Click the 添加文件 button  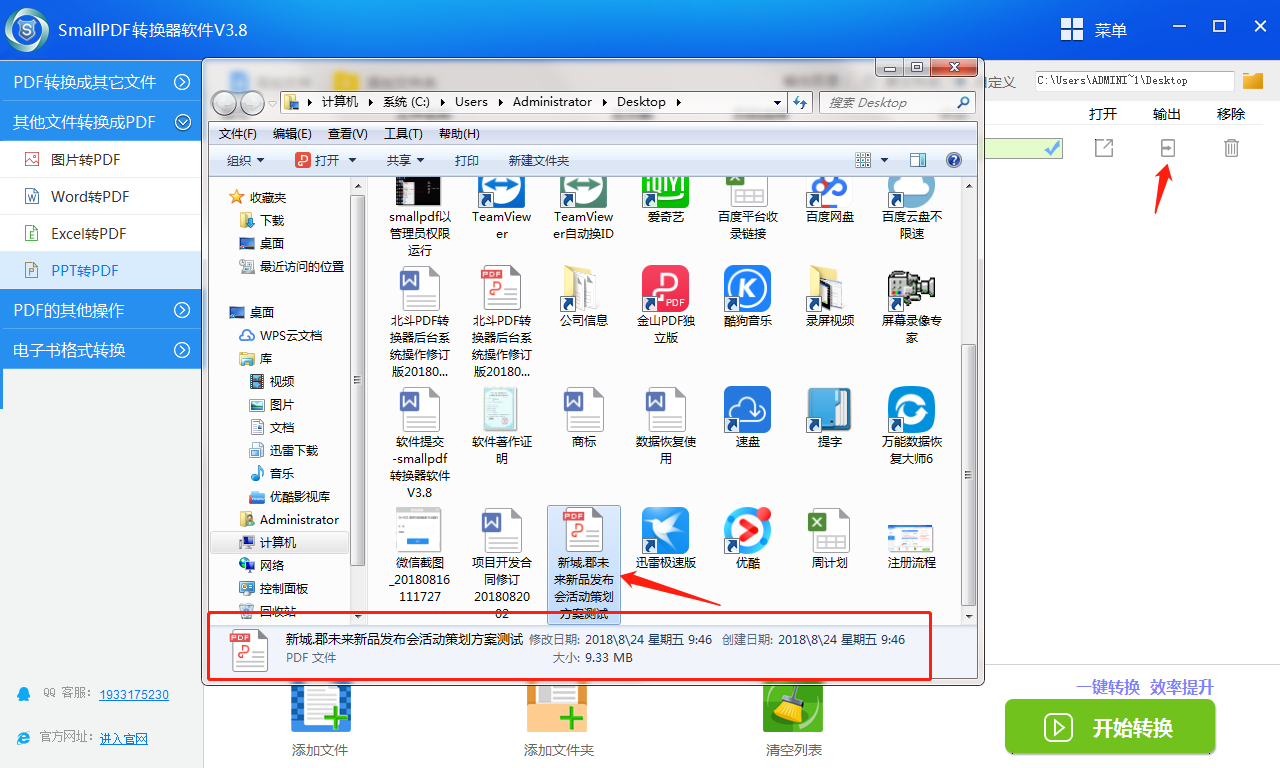320,720
